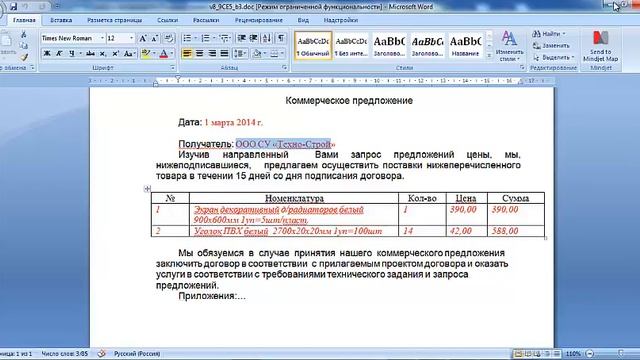Open the Шрифт dialog launcher

(173, 68)
